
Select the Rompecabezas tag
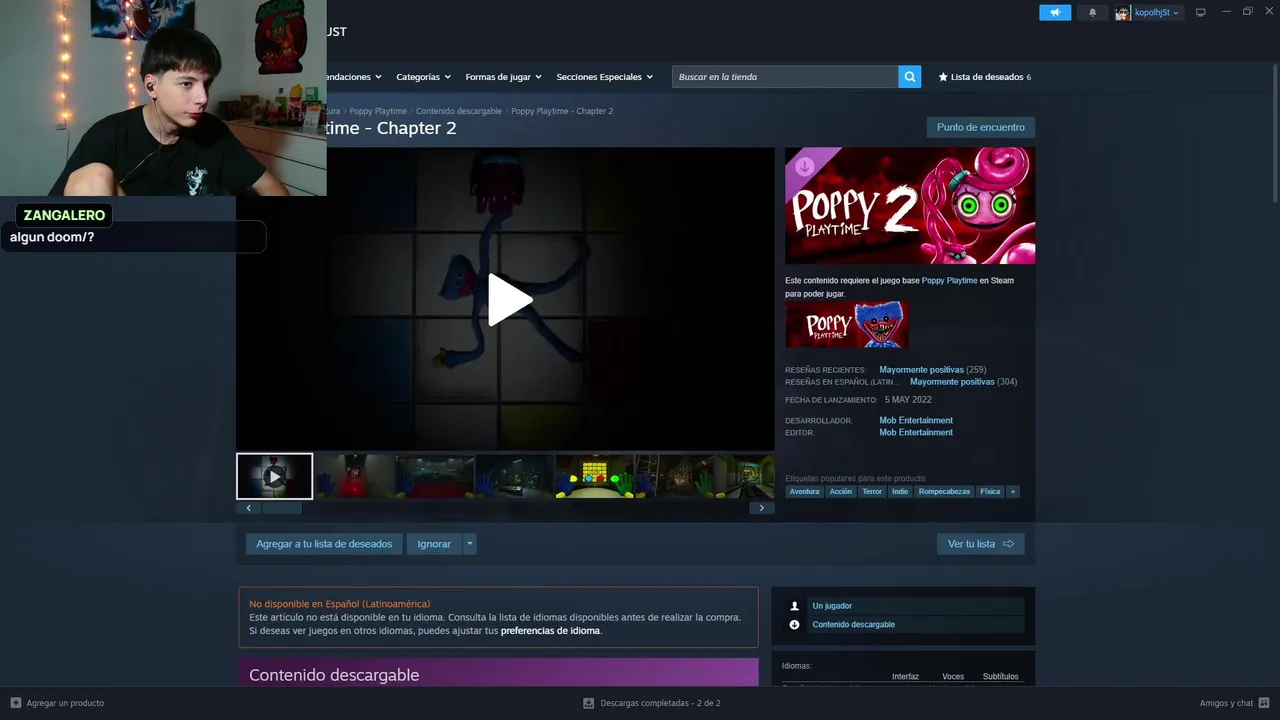coord(944,491)
